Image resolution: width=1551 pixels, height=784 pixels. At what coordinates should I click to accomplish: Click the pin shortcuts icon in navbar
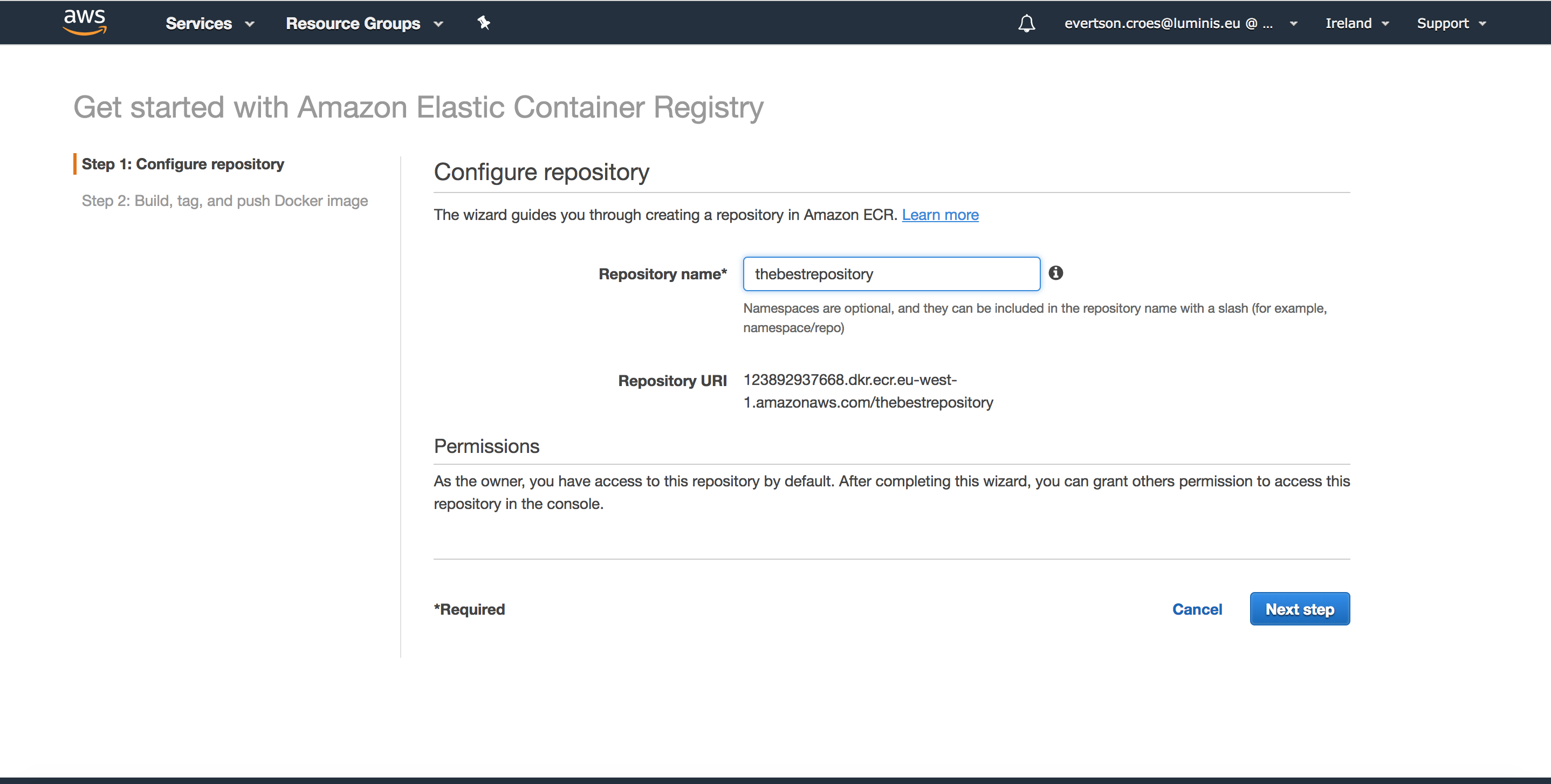pyautogui.click(x=484, y=23)
